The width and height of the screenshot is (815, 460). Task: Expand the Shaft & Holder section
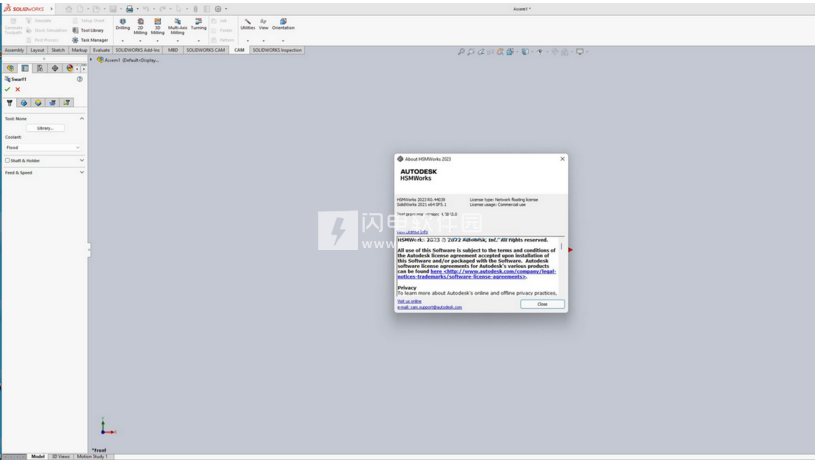coord(82,160)
